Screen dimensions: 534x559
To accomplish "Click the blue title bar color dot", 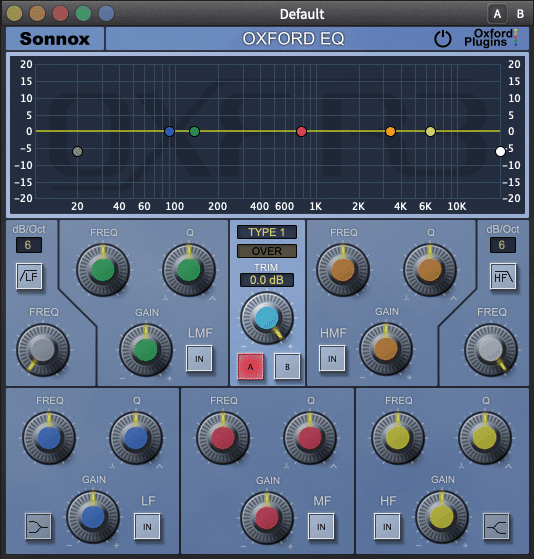I will pos(106,14).
